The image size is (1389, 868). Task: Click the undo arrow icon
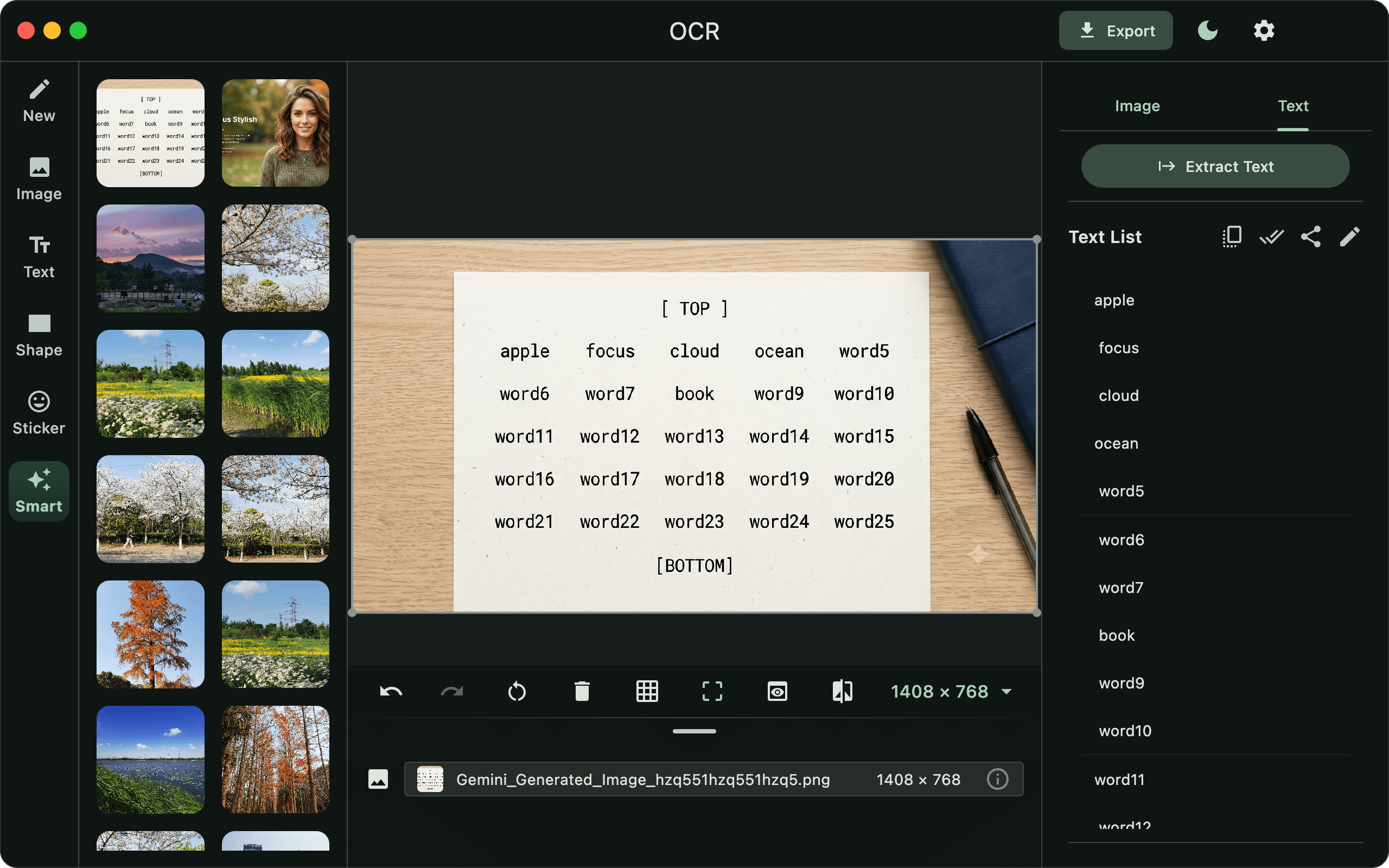tap(391, 691)
